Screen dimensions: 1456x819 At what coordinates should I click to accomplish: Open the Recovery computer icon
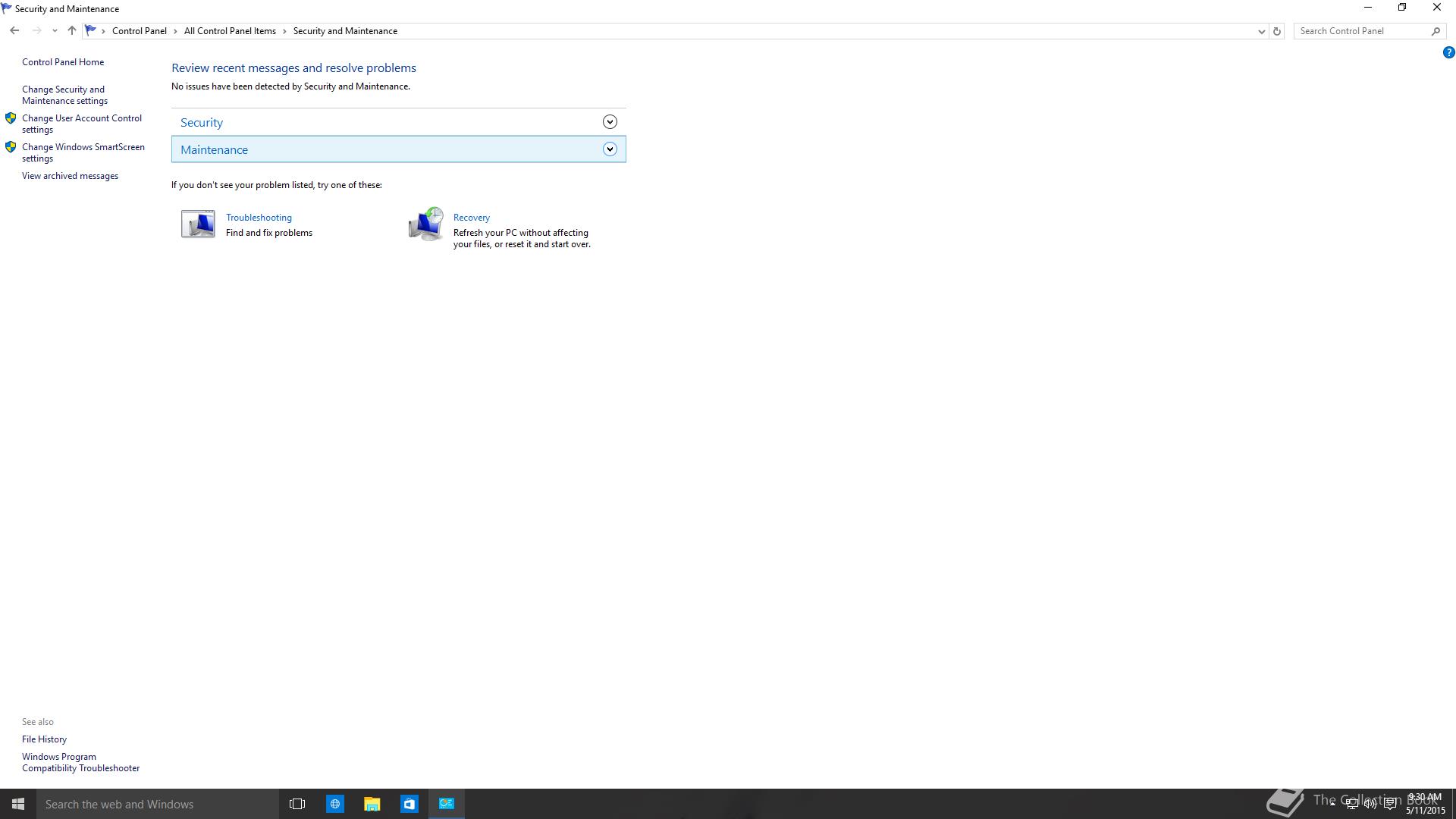(x=425, y=224)
